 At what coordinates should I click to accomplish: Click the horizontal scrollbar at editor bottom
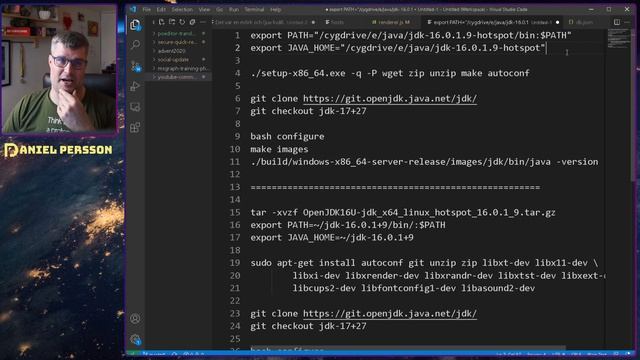pyautogui.click(x=408, y=348)
